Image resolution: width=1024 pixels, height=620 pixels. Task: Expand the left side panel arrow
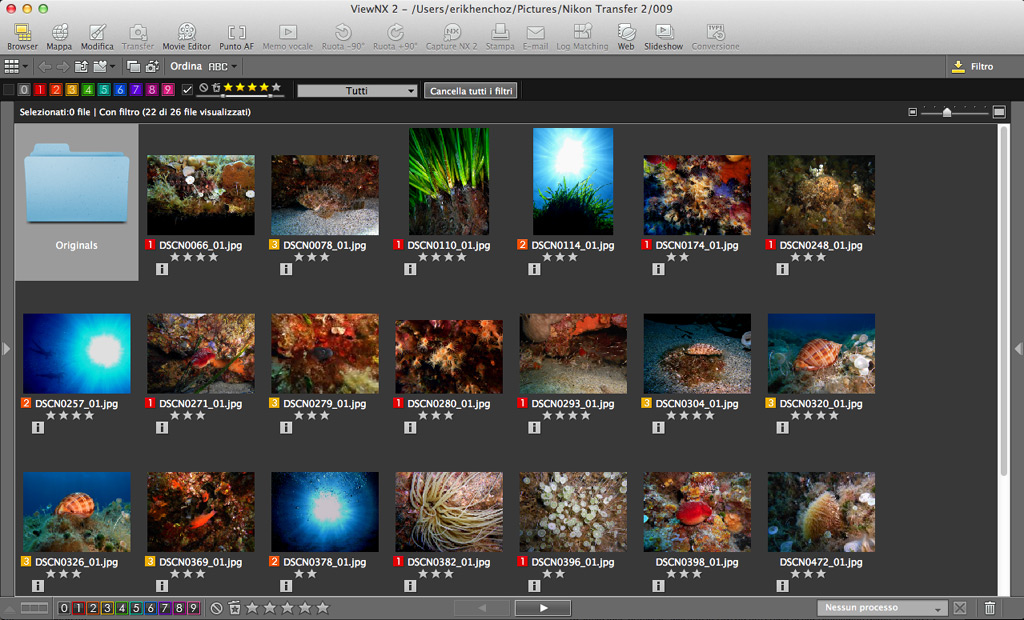tap(6, 348)
